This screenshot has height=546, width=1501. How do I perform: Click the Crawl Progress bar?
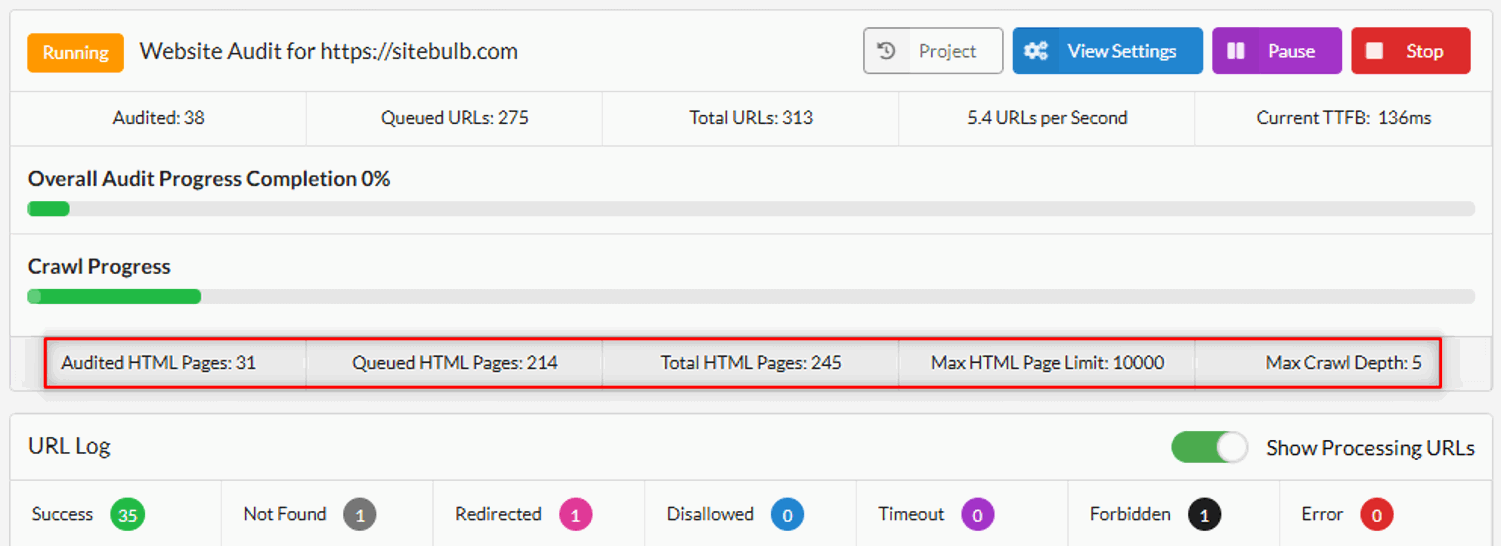(x=750, y=296)
